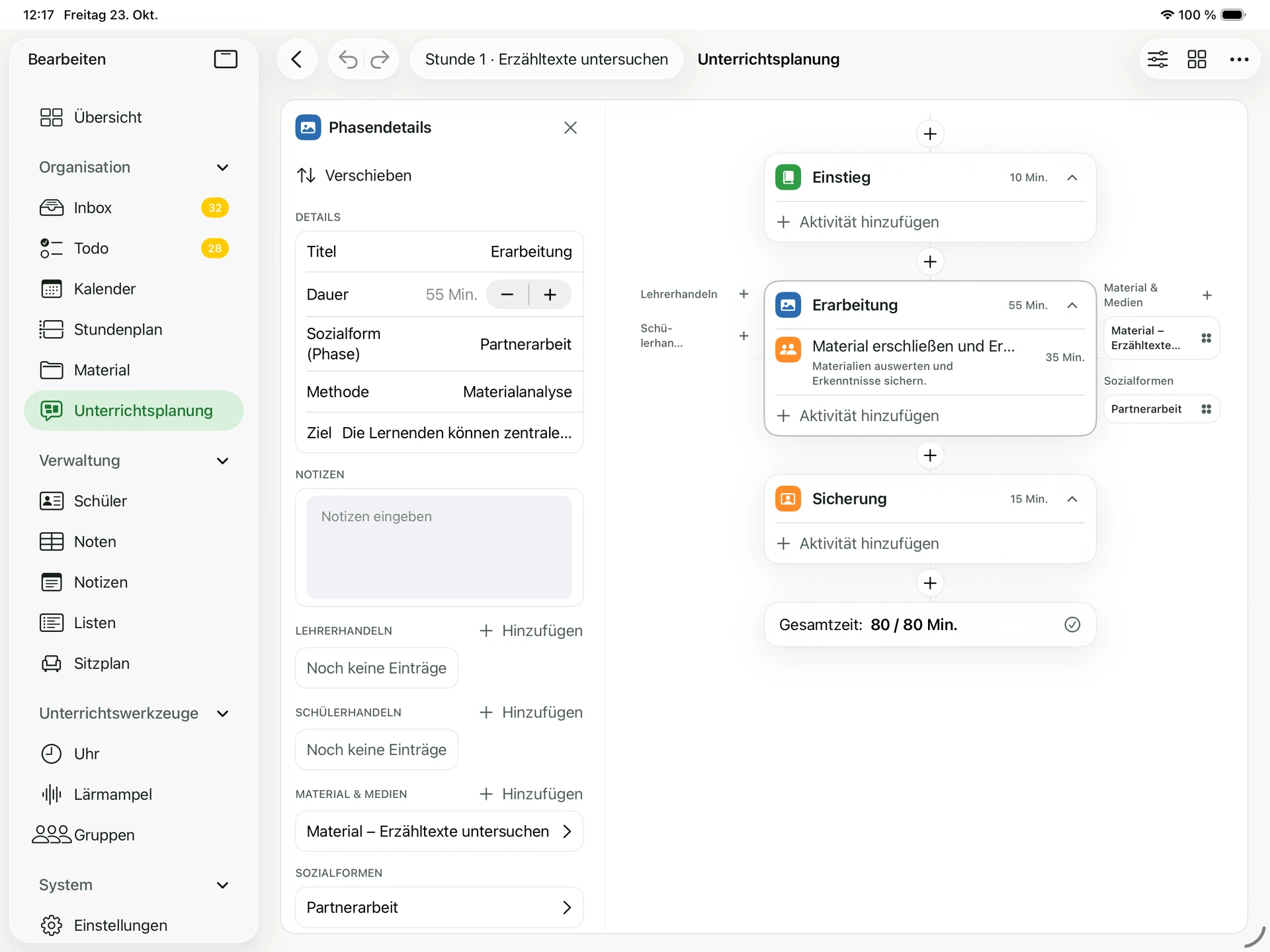Click into the Notizen eingeben field
The image size is (1270, 952).
[439, 547]
